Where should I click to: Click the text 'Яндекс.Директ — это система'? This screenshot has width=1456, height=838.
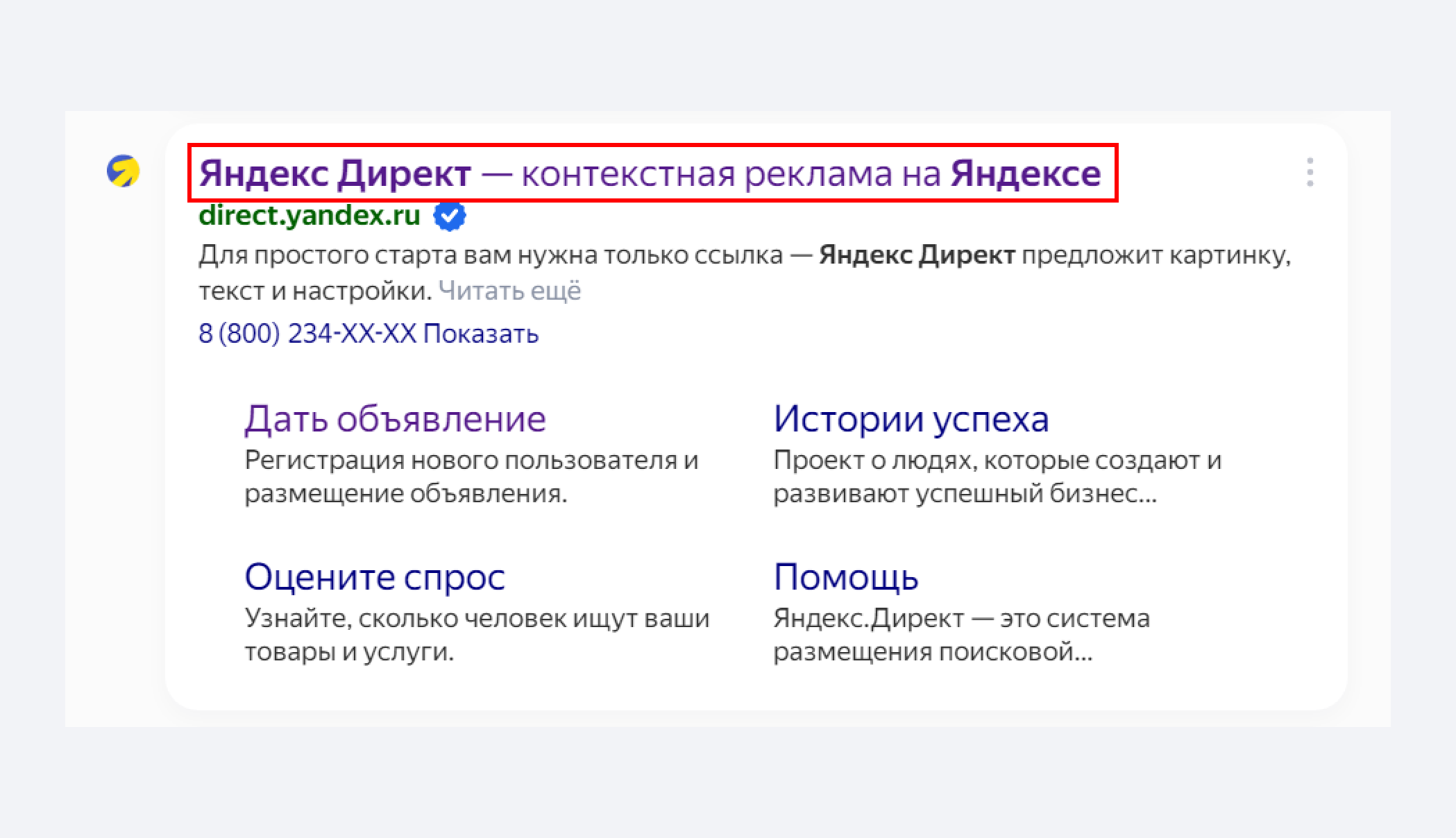click(961, 618)
